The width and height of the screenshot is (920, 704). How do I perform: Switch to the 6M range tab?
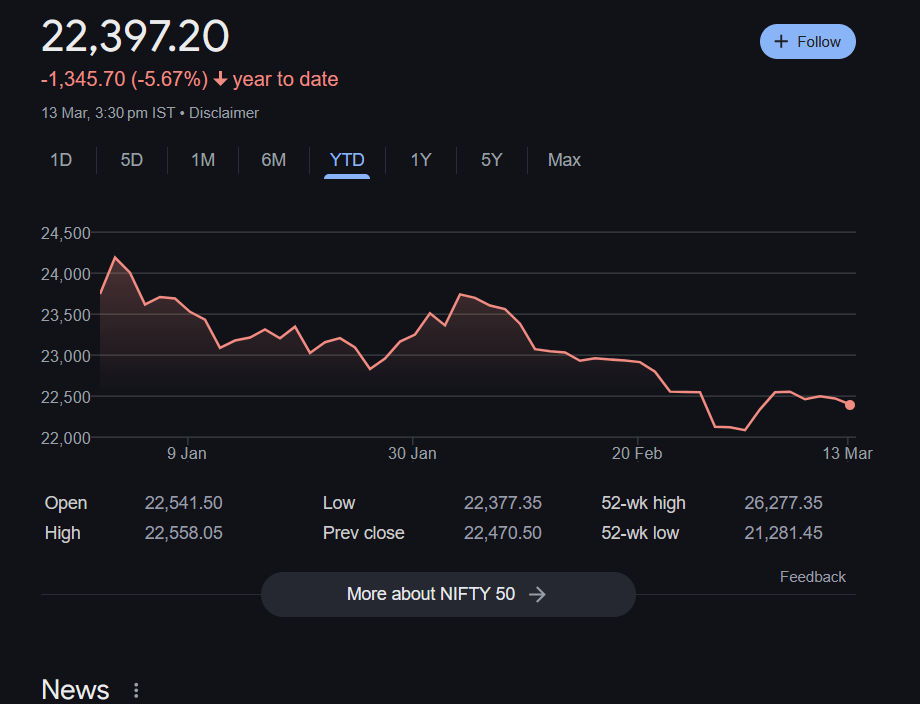click(x=273, y=160)
